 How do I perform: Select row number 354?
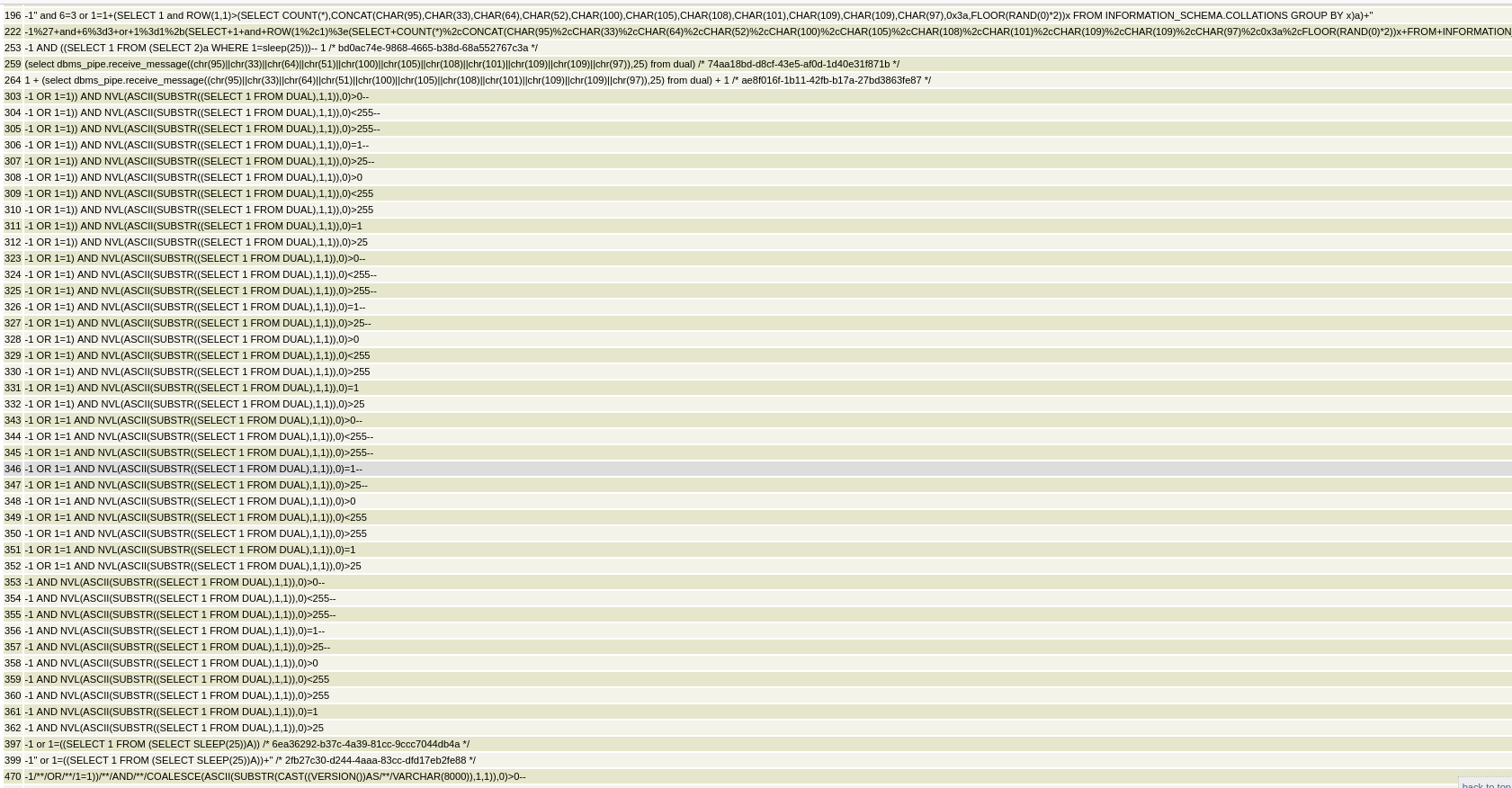pos(13,598)
